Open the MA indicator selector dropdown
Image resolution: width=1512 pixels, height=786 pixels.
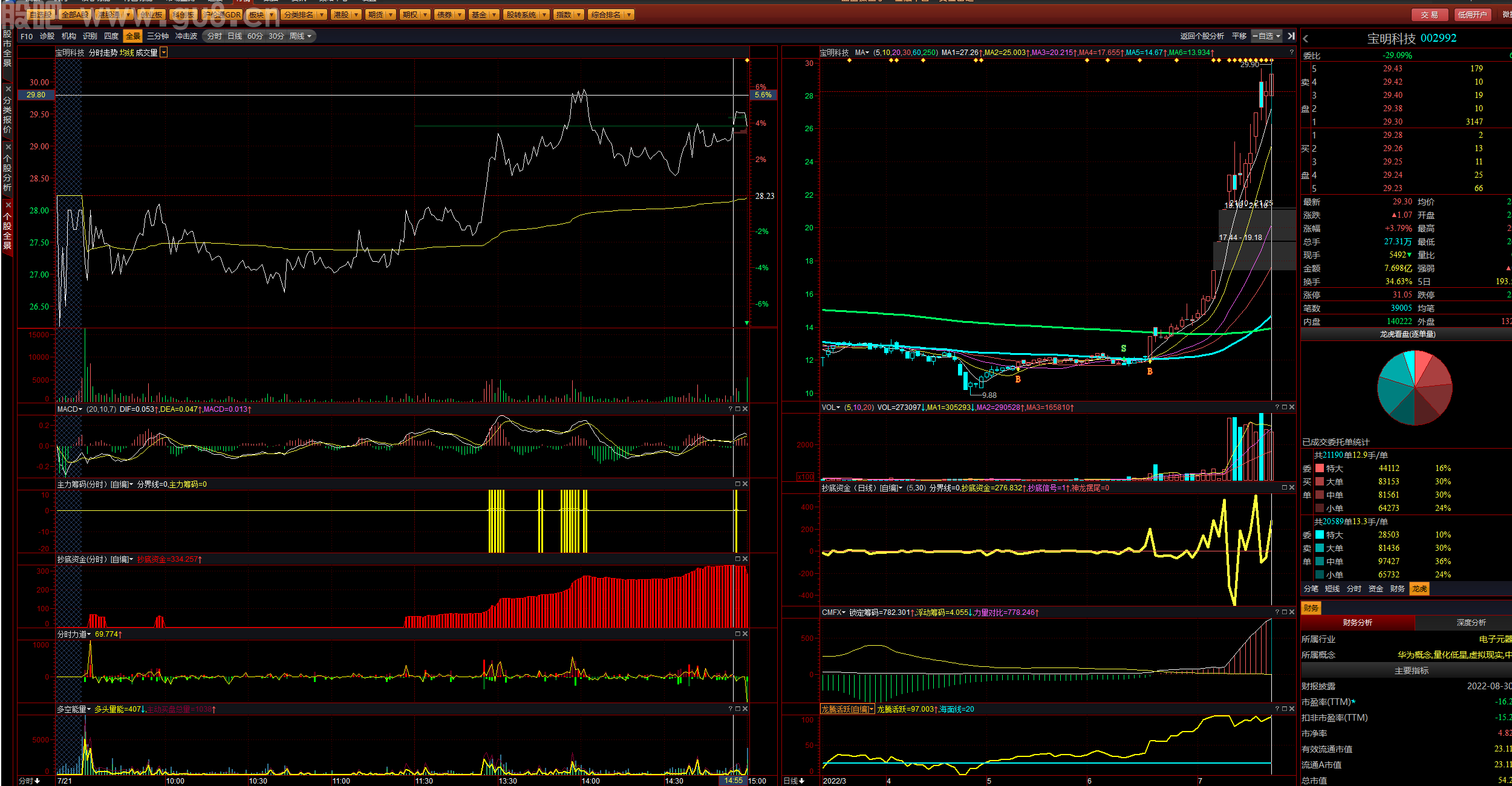point(862,53)
